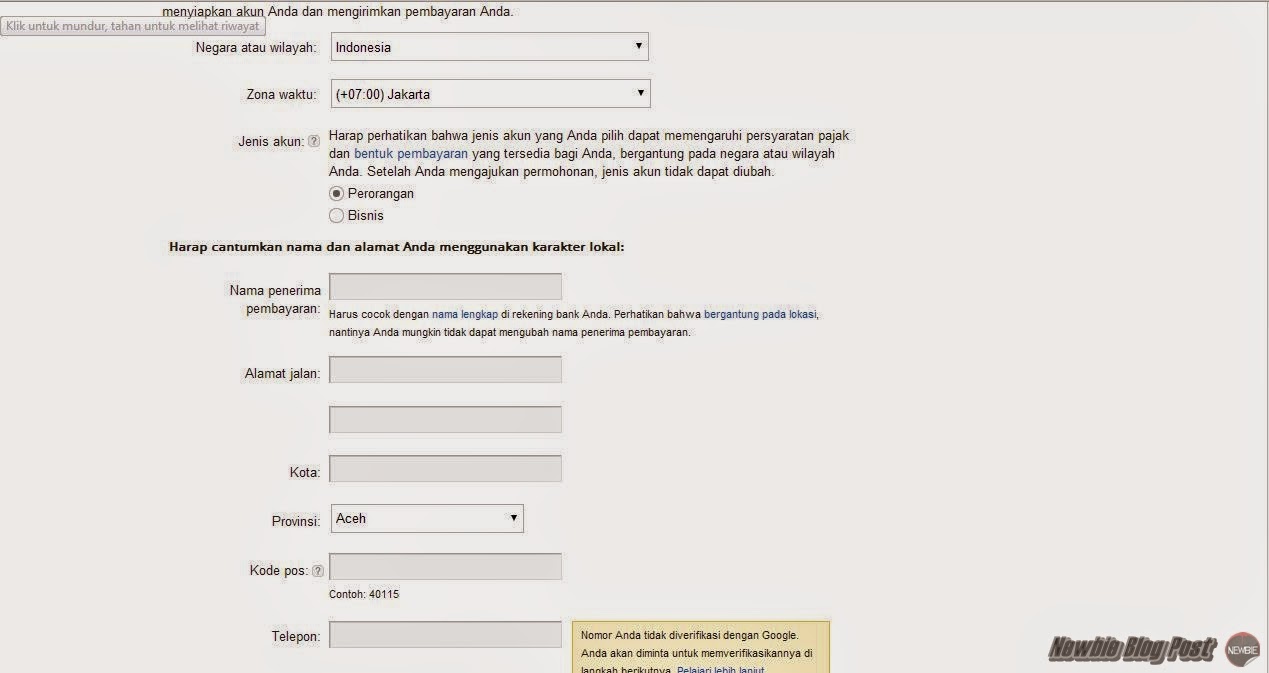Click the Telepon input field
The image size is (1269, 673).
[444, 633]
